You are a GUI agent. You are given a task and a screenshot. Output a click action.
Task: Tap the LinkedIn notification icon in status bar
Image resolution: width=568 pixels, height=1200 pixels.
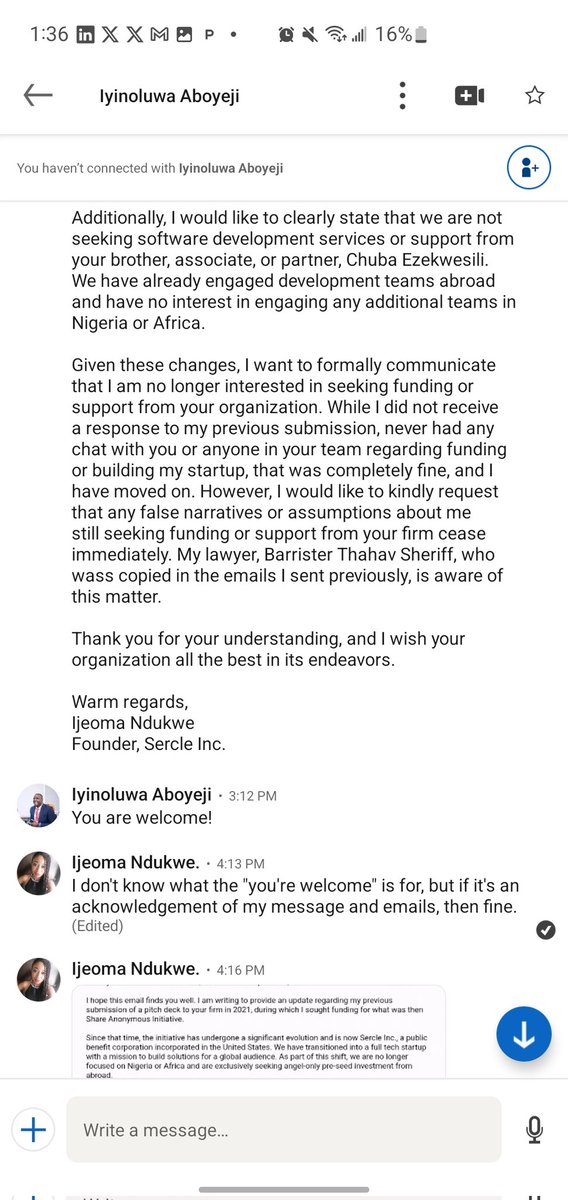86,34
